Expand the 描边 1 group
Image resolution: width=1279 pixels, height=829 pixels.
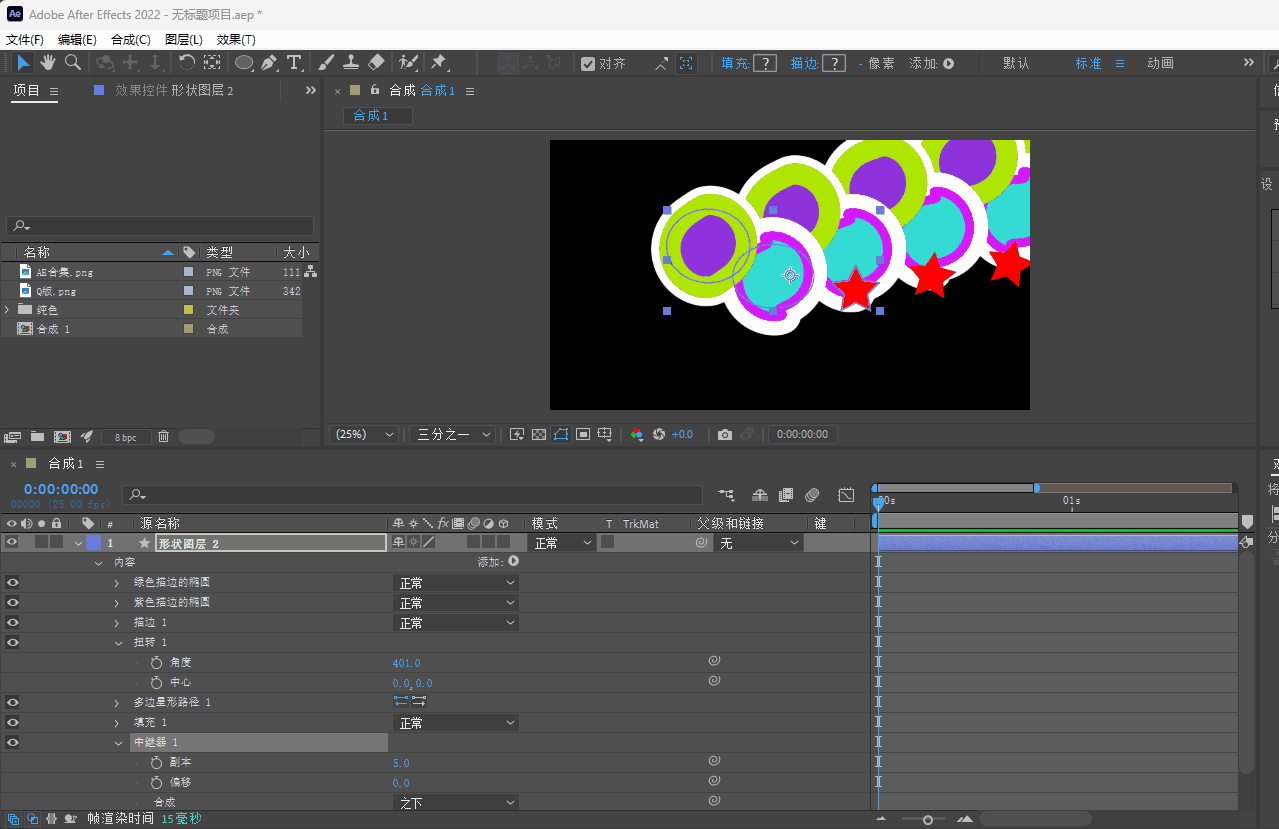[x=117, y=623]
